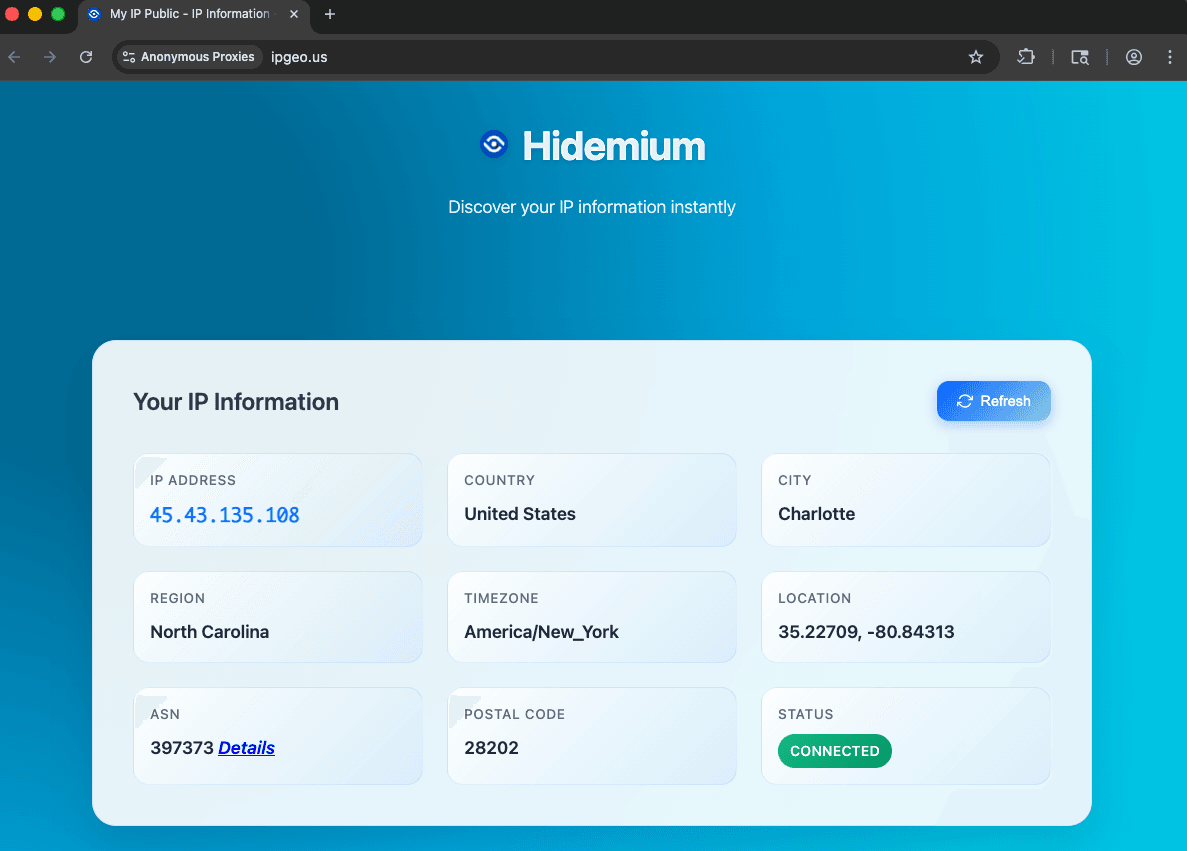This screenshot has height=851, width=1187.
Task: Click the Hidemium eye logo
Action: click(493, 144)
